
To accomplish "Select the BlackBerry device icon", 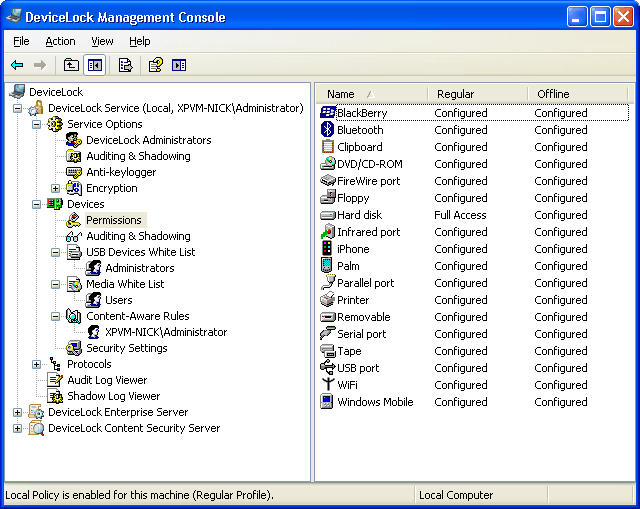I will (x=327, y=113).
